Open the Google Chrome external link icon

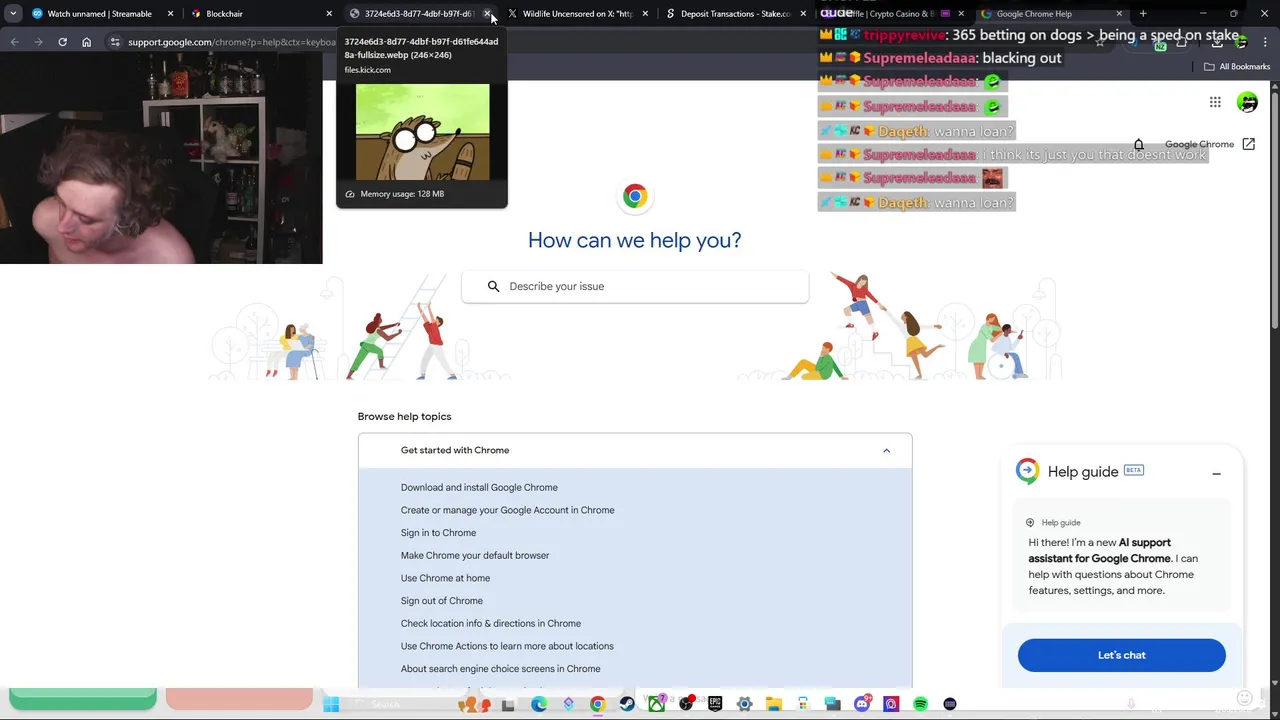(1248, 144)
